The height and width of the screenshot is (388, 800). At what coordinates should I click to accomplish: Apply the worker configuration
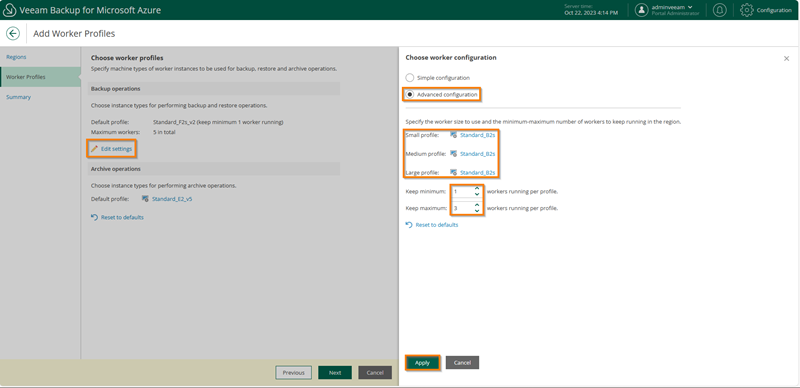point(422,362)
